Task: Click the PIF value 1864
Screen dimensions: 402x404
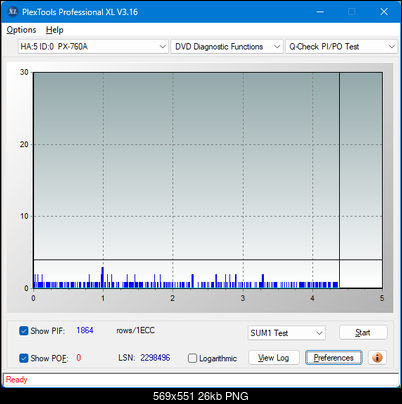Action: pyautogui.click(x=85, y=330)
